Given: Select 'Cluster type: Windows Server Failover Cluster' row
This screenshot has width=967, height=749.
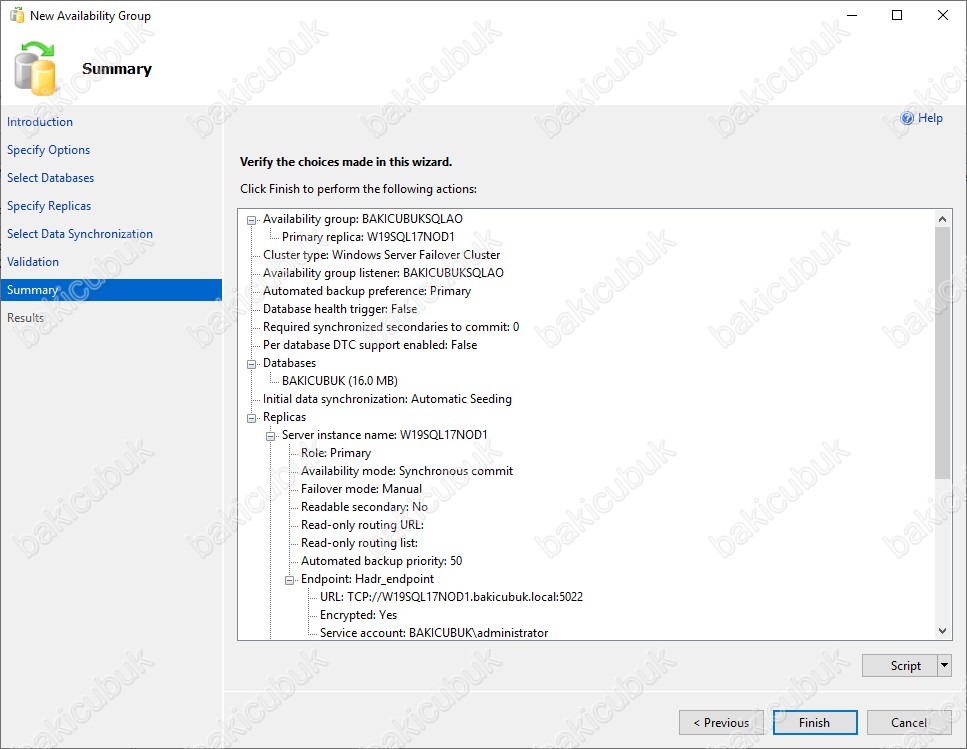Looking at the screenshot, I should coord(381,255).
